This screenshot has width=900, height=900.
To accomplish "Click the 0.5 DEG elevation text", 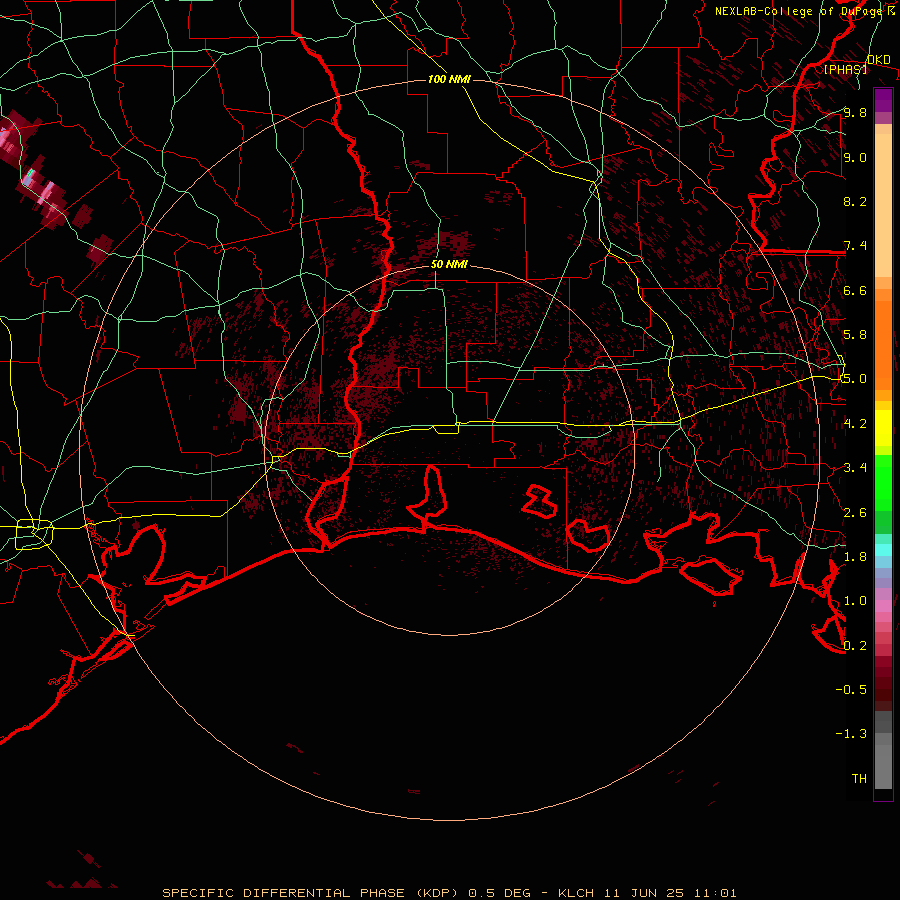I will point(499,893).
